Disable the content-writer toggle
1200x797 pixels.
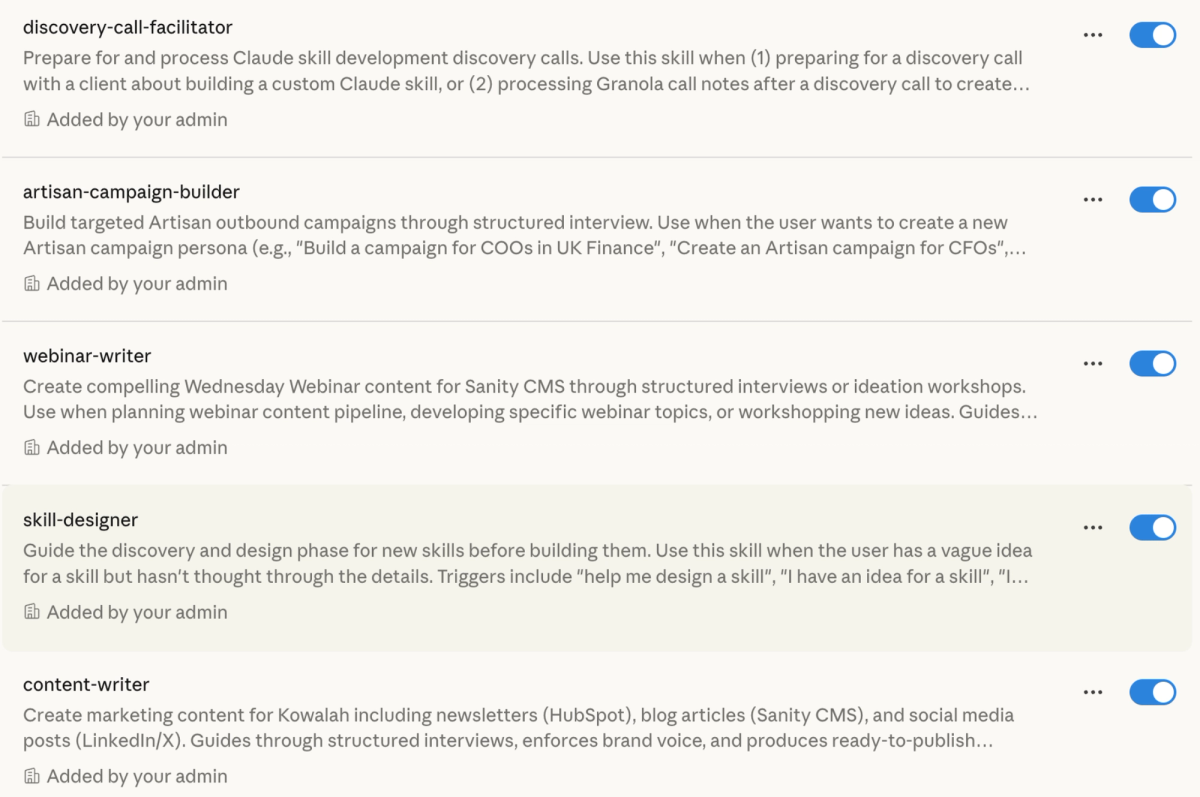pyautogui.click(x=1153, y=691)
